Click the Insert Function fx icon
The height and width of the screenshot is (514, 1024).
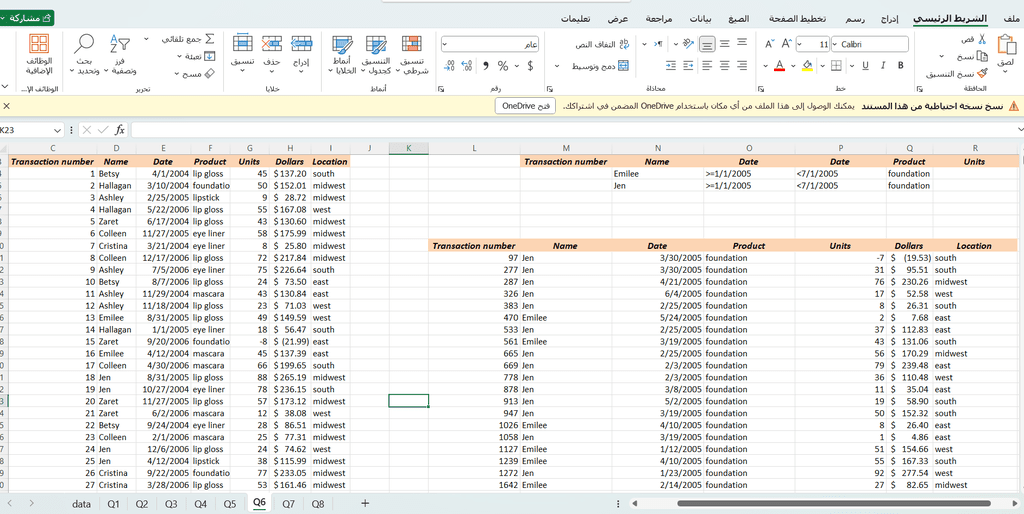coord(120,130)
